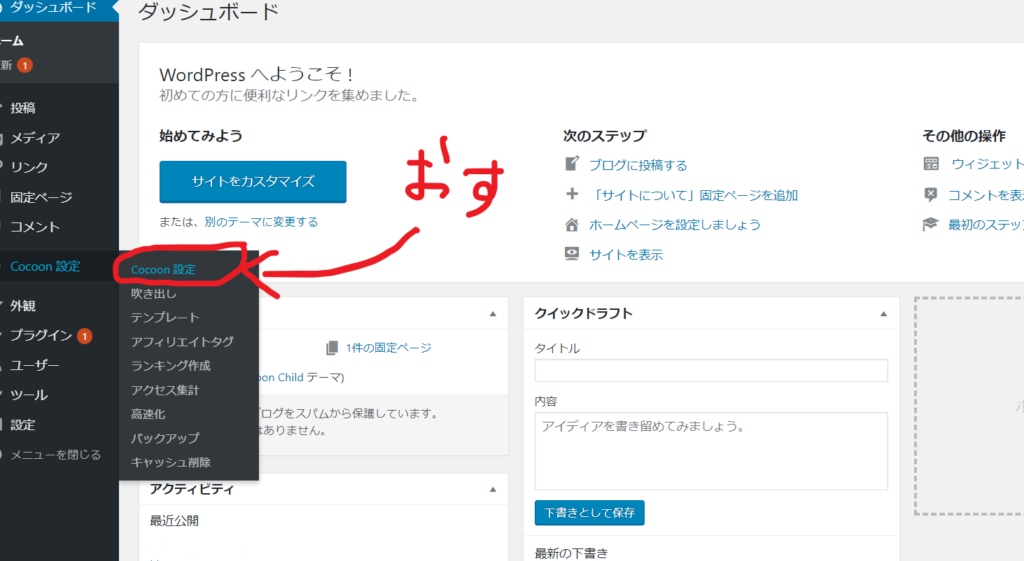Screen dimensions: 1024x561
Task: Open the アフィリエイトタグ submenu item
Action: 182,342
